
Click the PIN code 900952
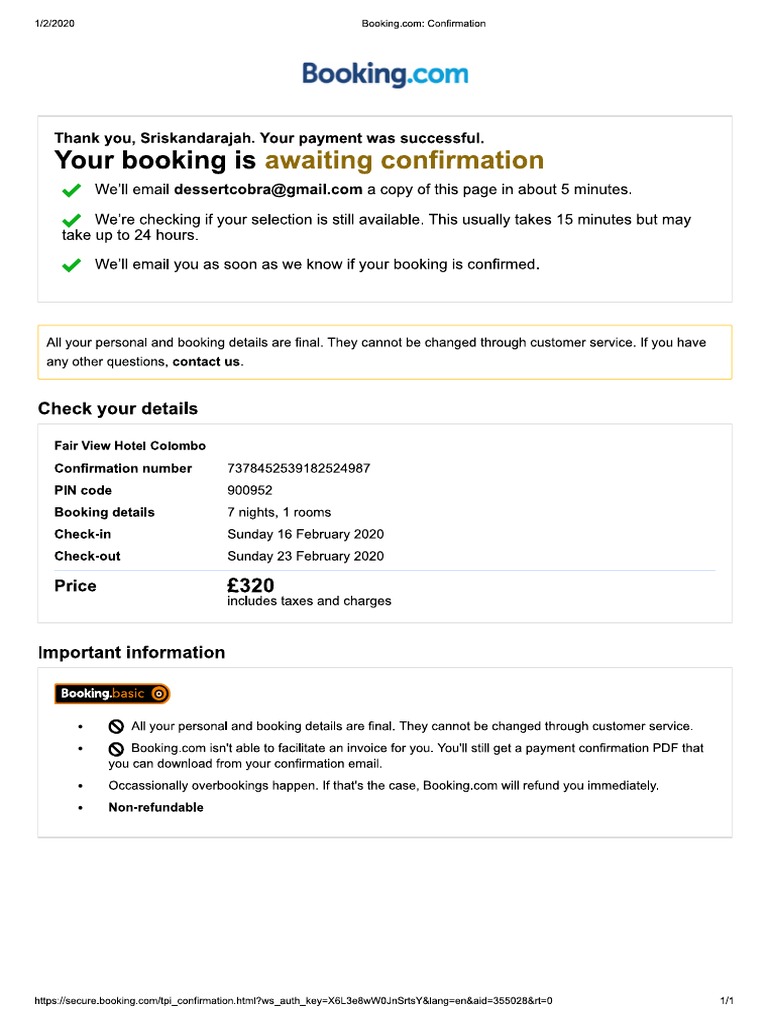point(250,490)
